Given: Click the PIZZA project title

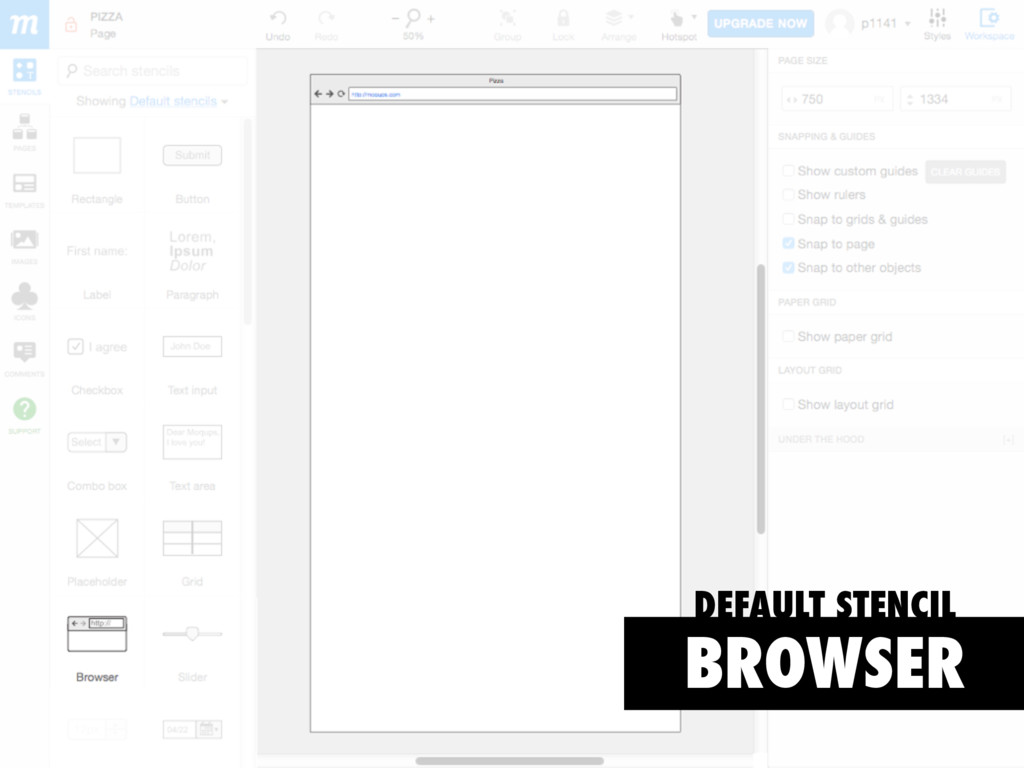Looking at the screenshot, I should point(106,16).
